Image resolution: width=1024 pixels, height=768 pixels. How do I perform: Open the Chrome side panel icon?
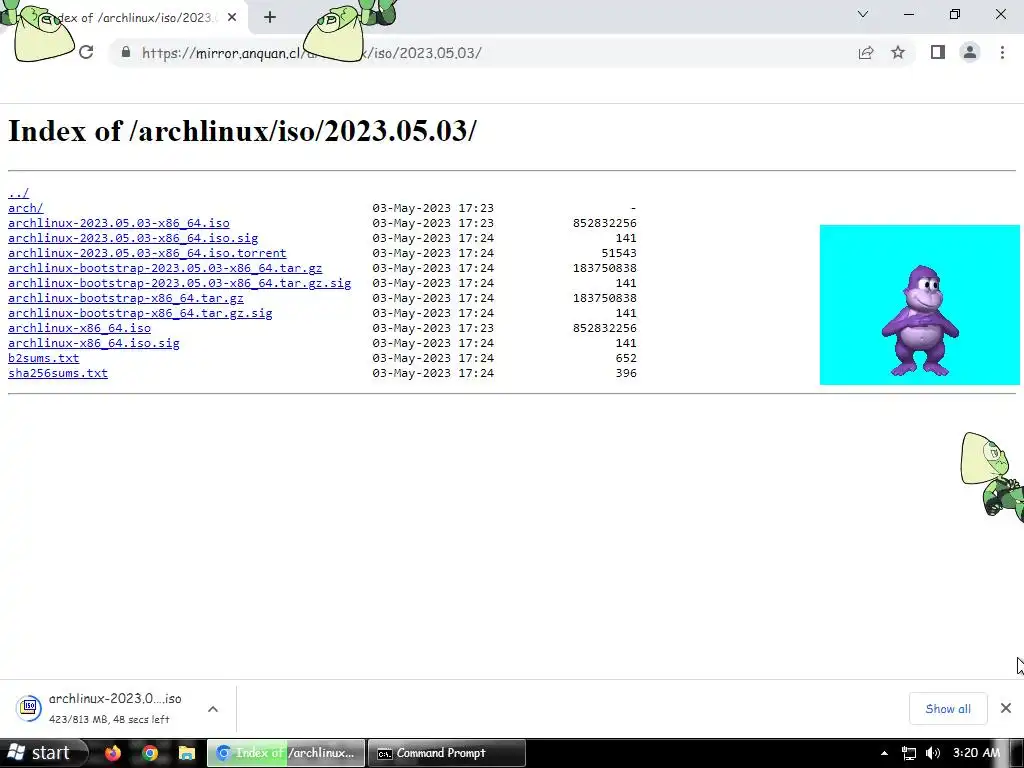tap(938, 52)
